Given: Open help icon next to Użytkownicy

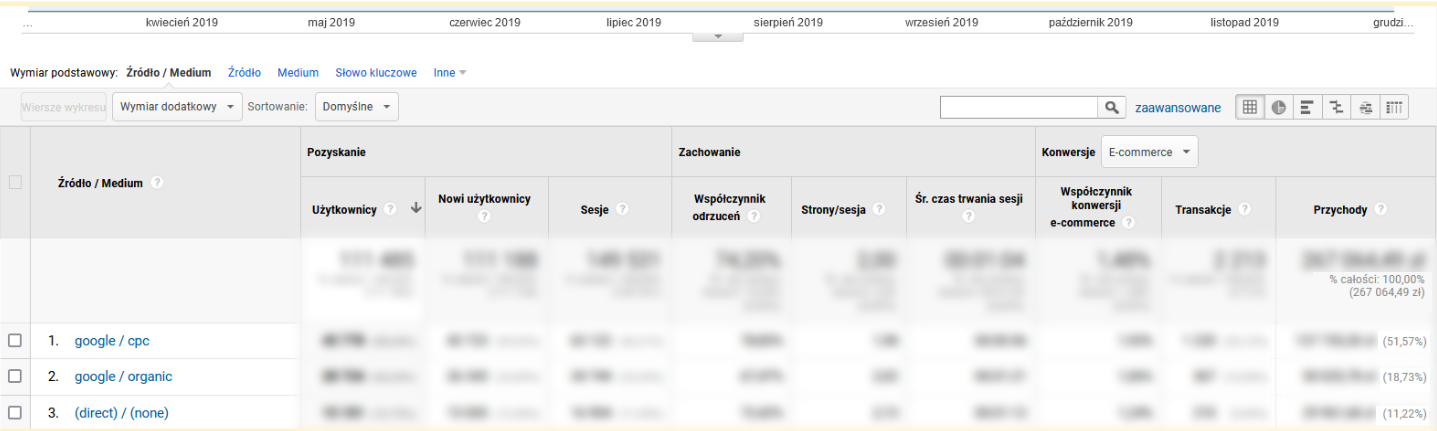Looking at the screenshot, I should [390, 209].
